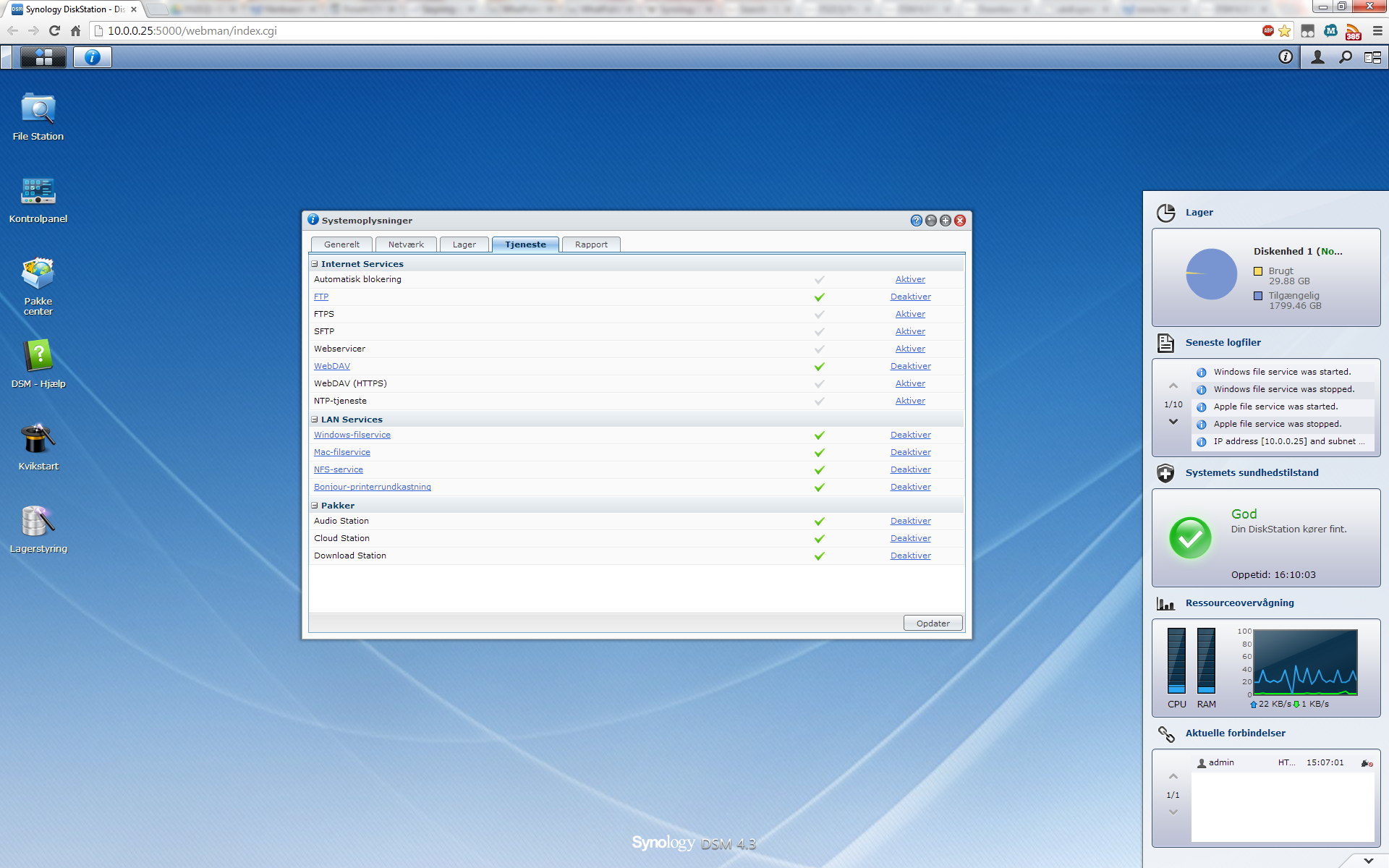Activate Automatisk blokering via Aktiver link

(x=910, y=279)
